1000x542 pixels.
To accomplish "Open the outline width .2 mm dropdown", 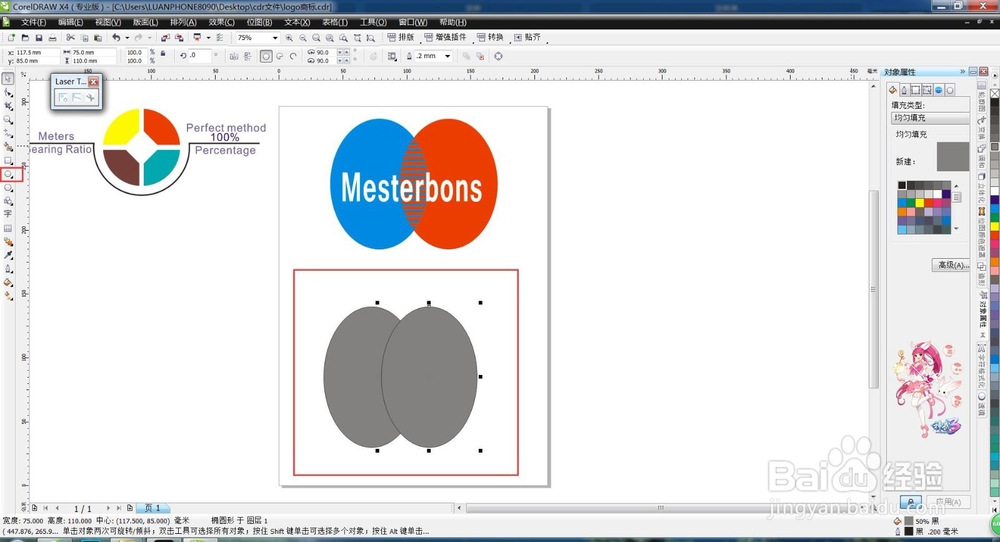I will tap(448, 56).
